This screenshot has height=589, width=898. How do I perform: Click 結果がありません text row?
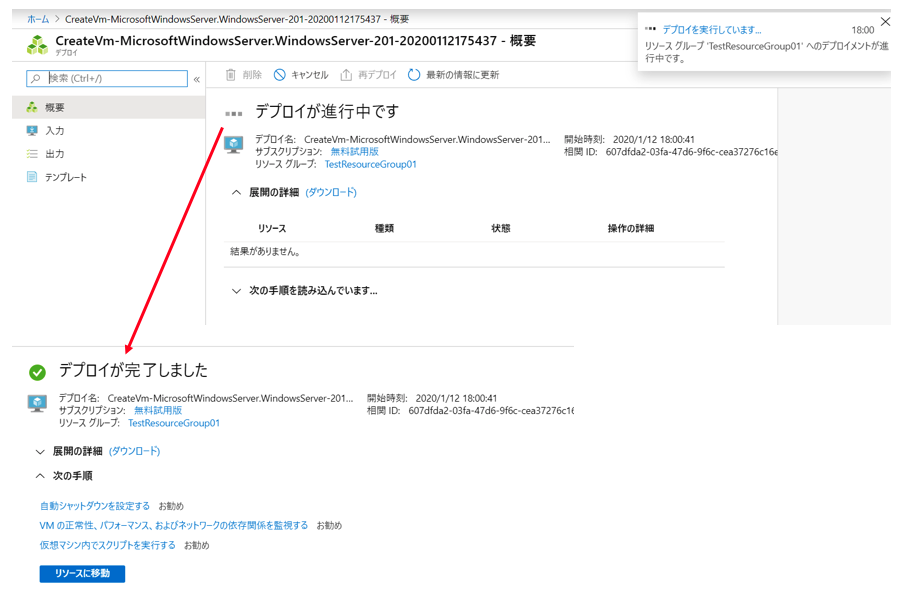click(265, 252)
